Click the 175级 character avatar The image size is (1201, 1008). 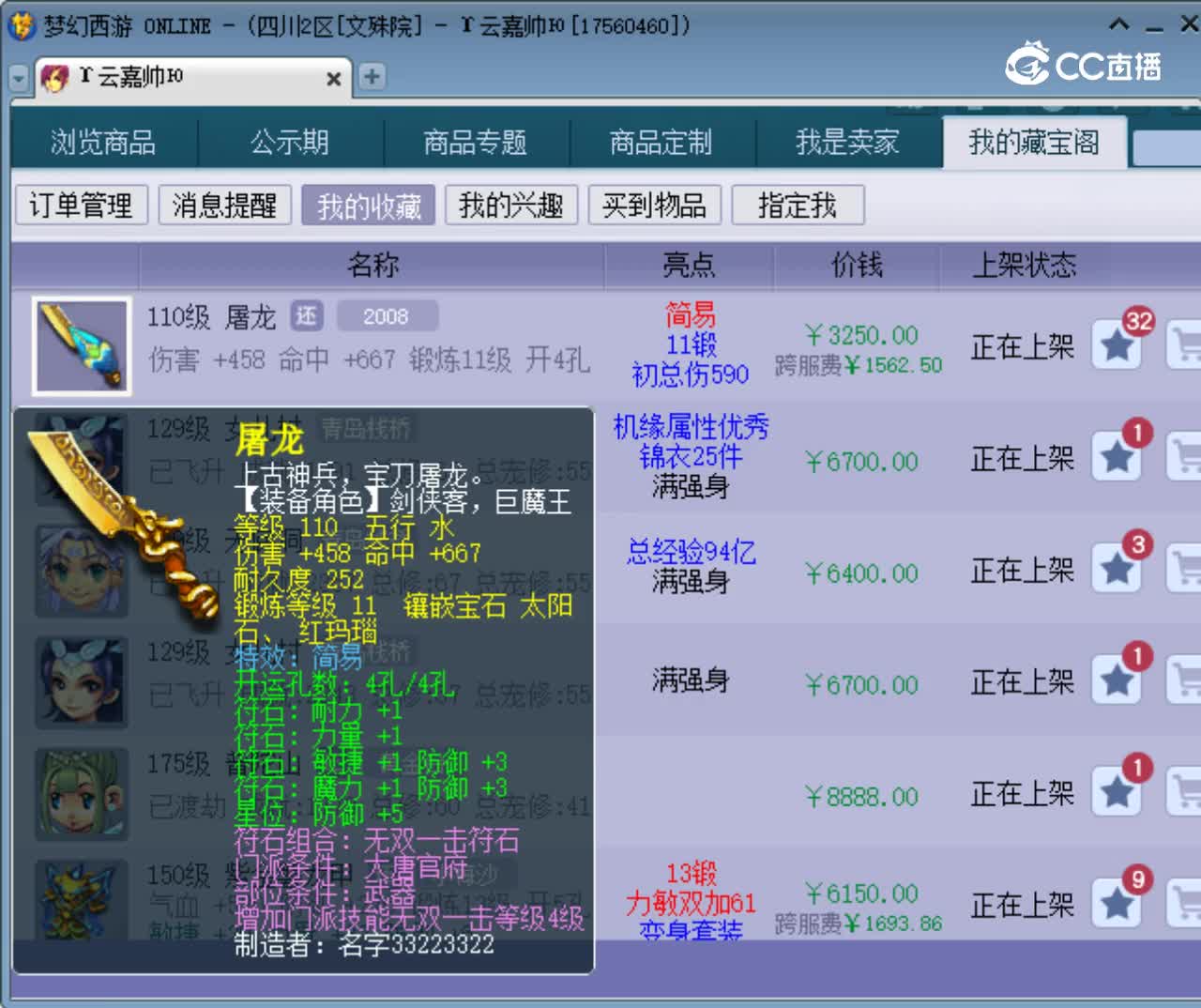click(82, 793)
